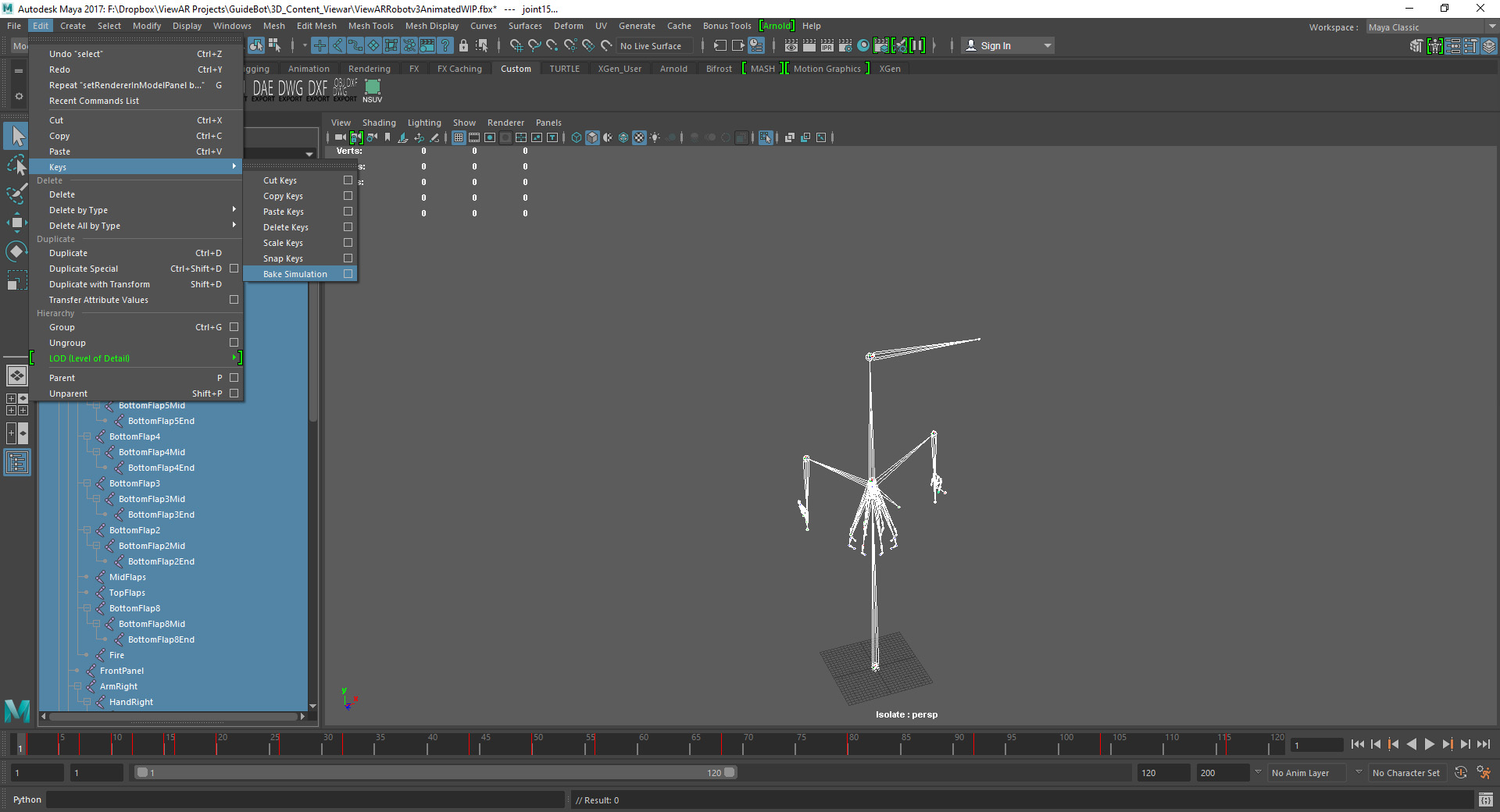Open Duplicate Special options box
This screenshot has width=1500, height=812.
coord(234,269)
